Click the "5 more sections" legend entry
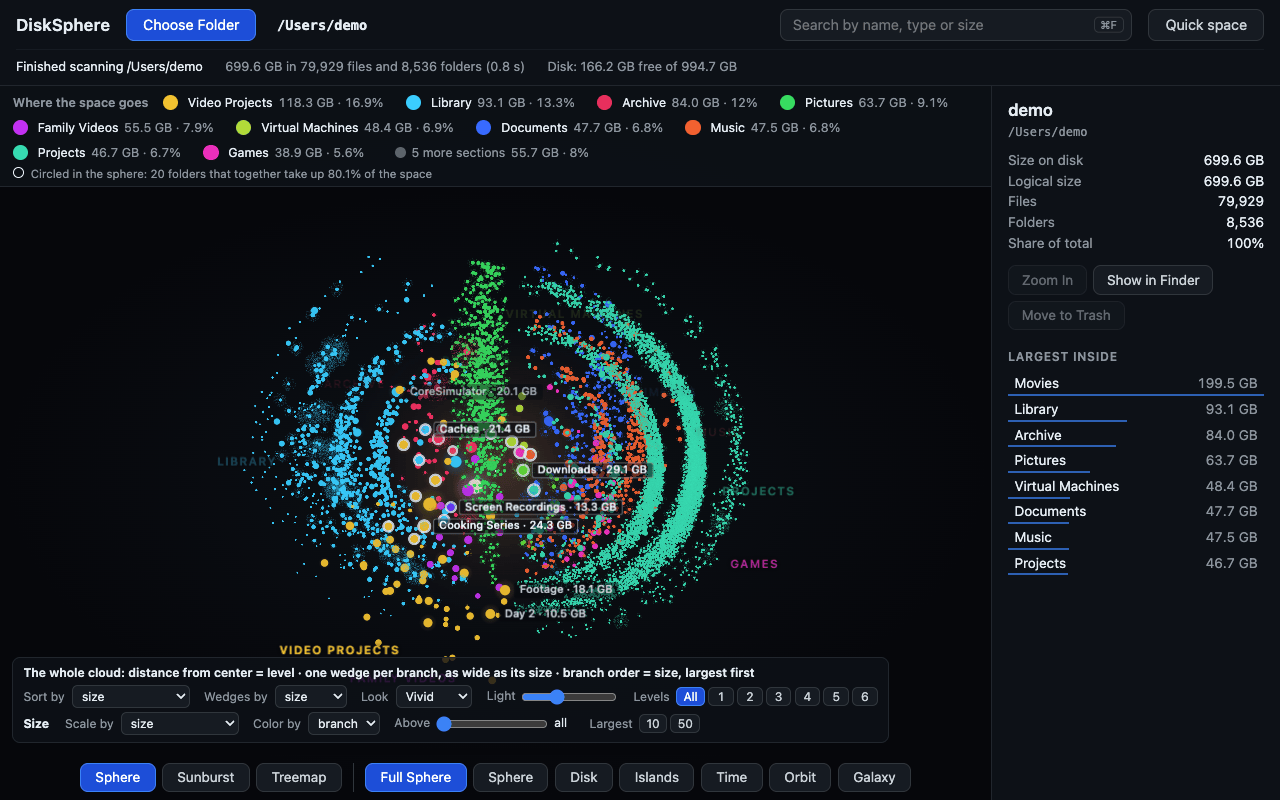 492,153
